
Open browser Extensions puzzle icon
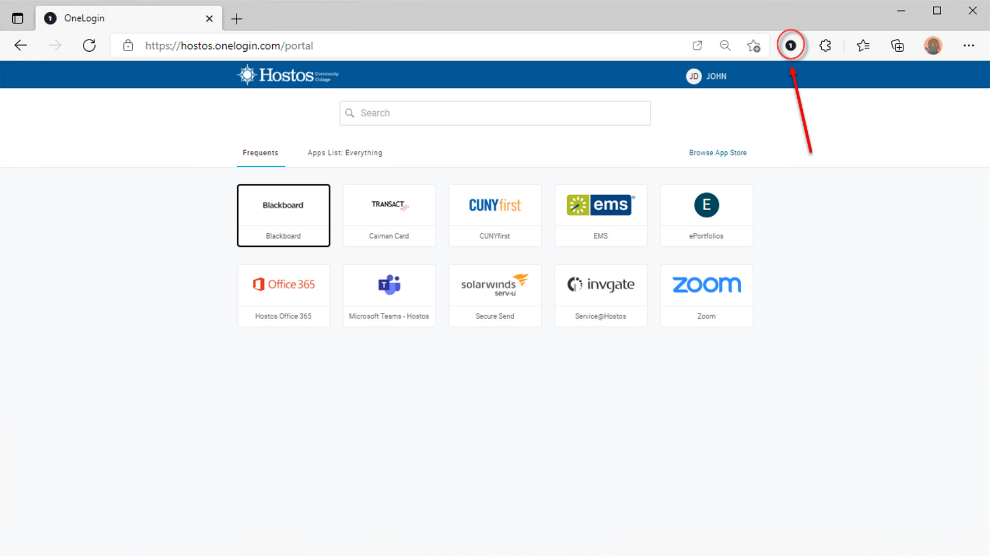pyautogui.click(x=825, y=46)
